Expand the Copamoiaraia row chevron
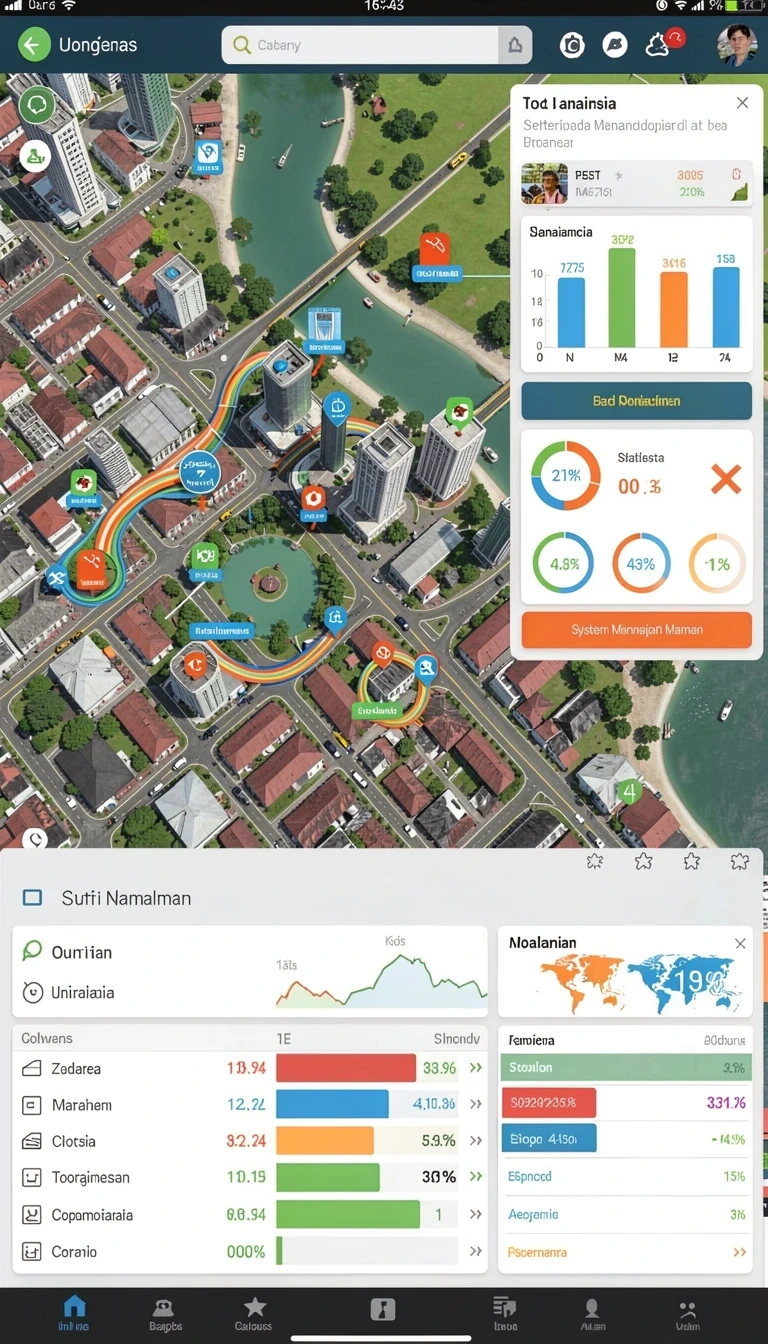 pos(477,1214)
